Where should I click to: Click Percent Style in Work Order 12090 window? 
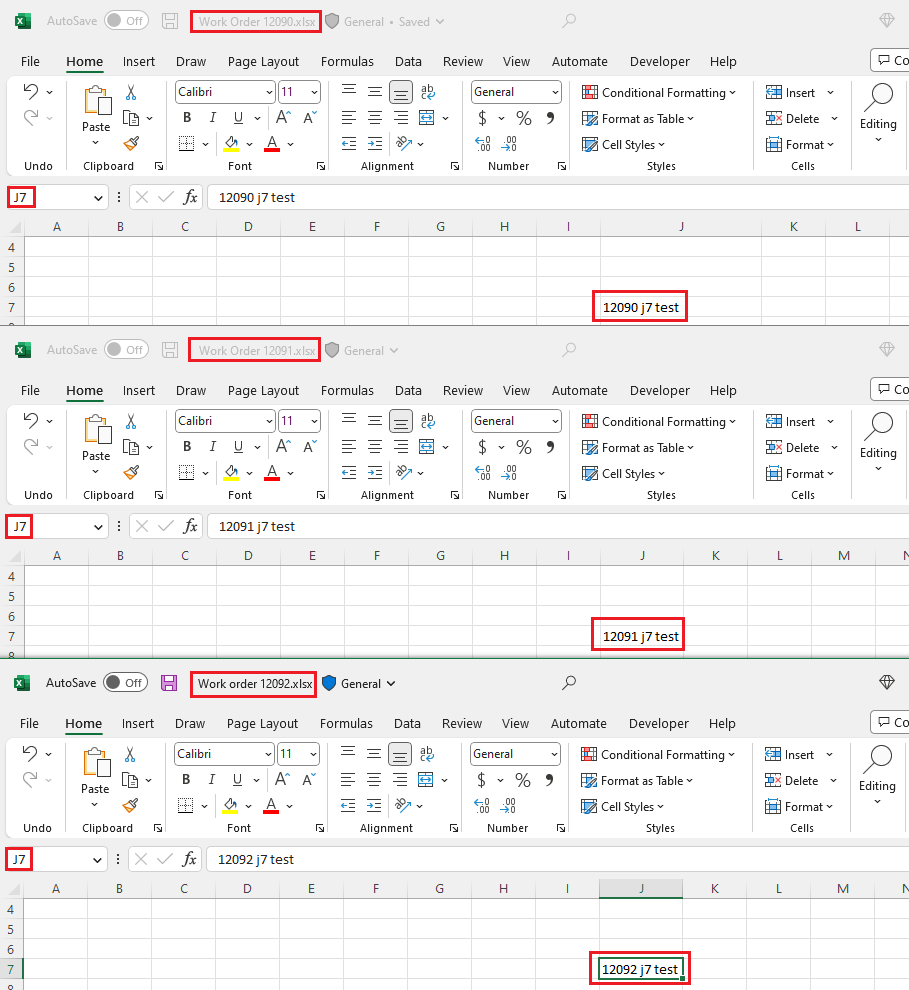pyautogui.click(x=524, y=118)
